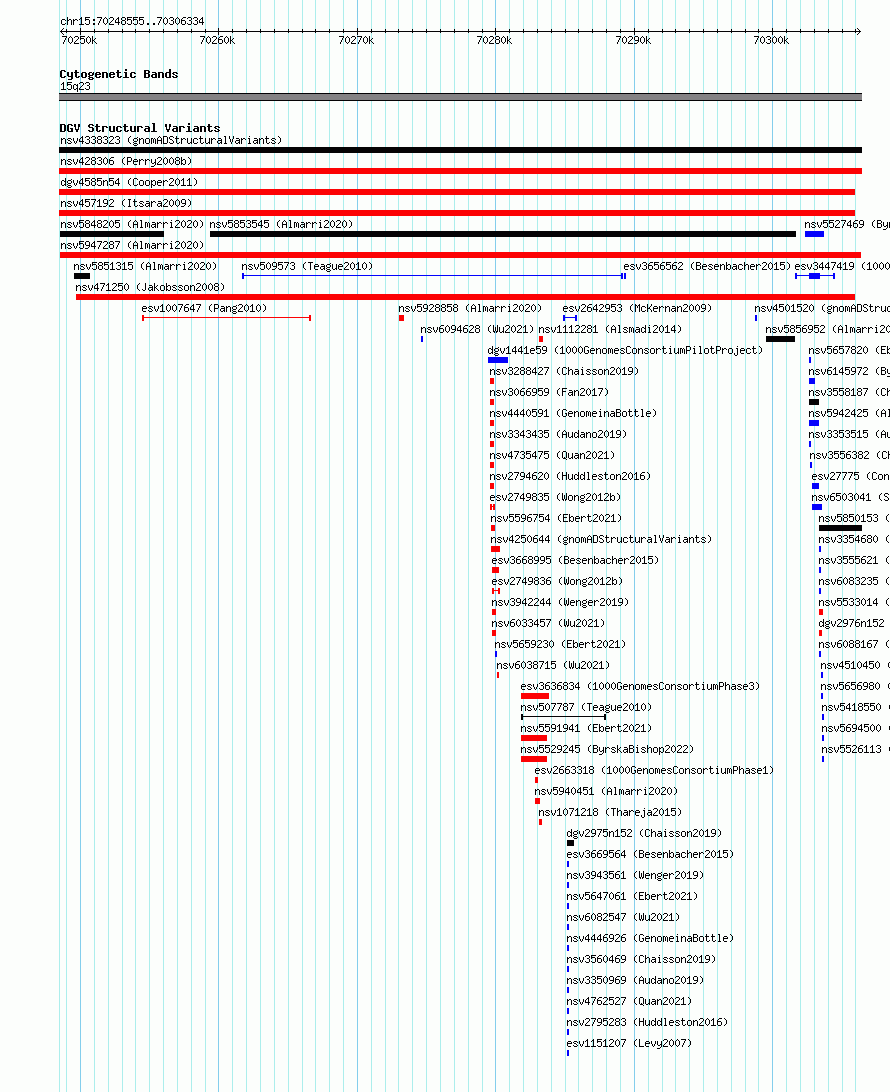The image size is (890, 1092).
Task: Select nsv5529245 (ByrskaBishop2022) label
Action: pos(607,749)
